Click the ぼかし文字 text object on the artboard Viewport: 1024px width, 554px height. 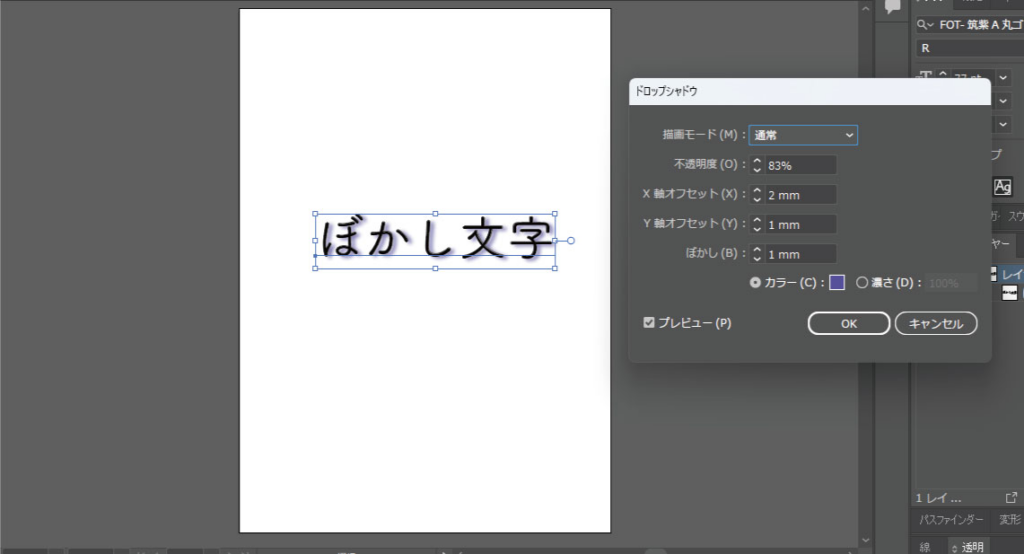(436, 239)
